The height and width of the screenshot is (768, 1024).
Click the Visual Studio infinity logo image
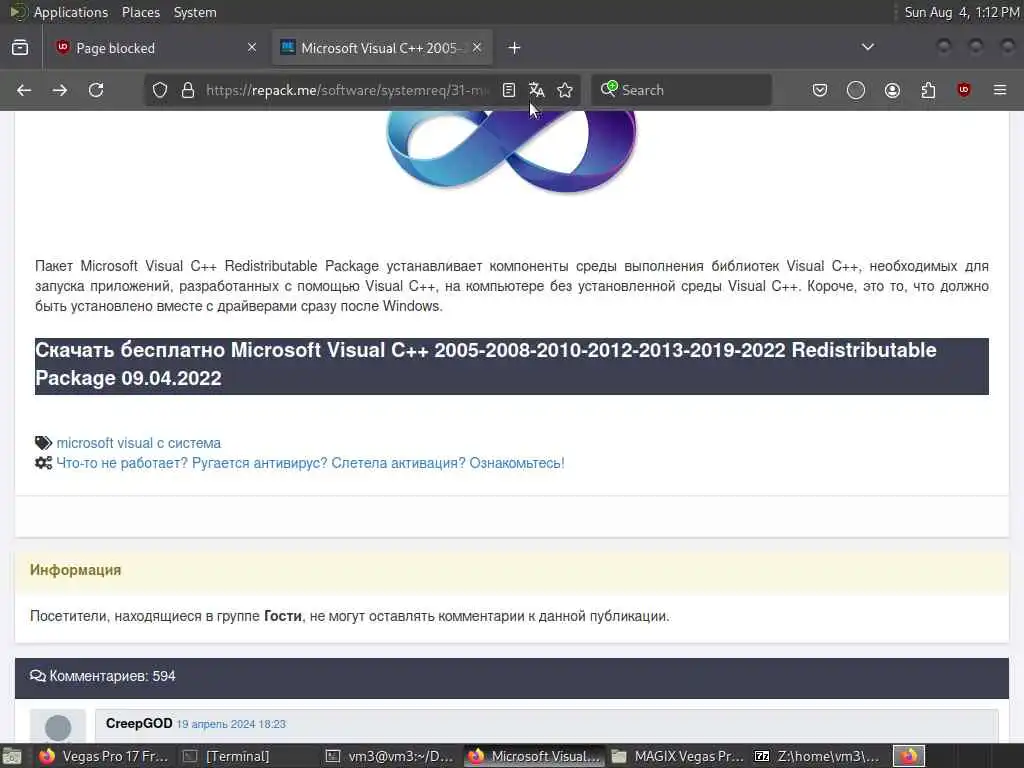pos(511,152)
